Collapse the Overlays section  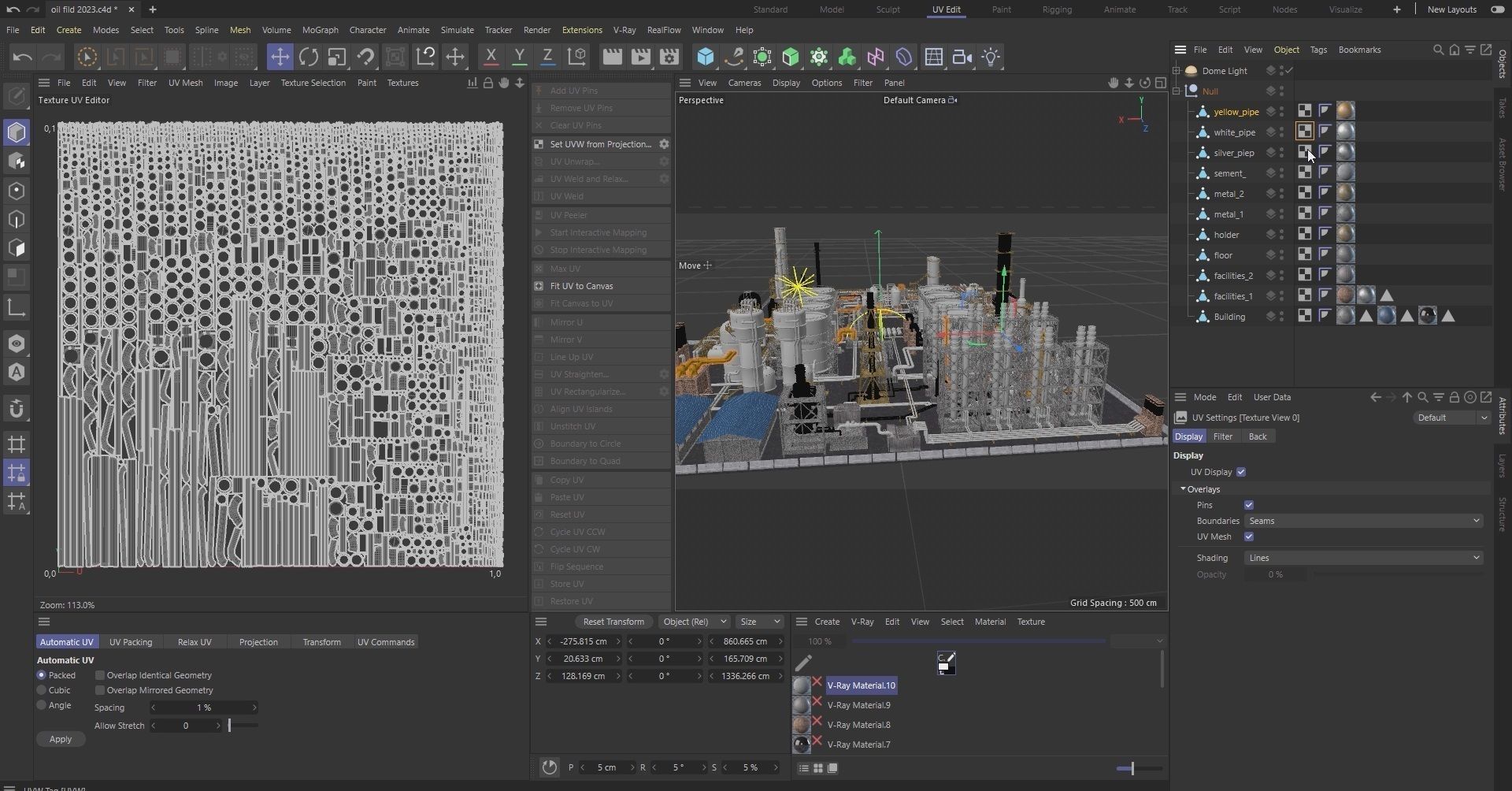[x=1183, y=489]
